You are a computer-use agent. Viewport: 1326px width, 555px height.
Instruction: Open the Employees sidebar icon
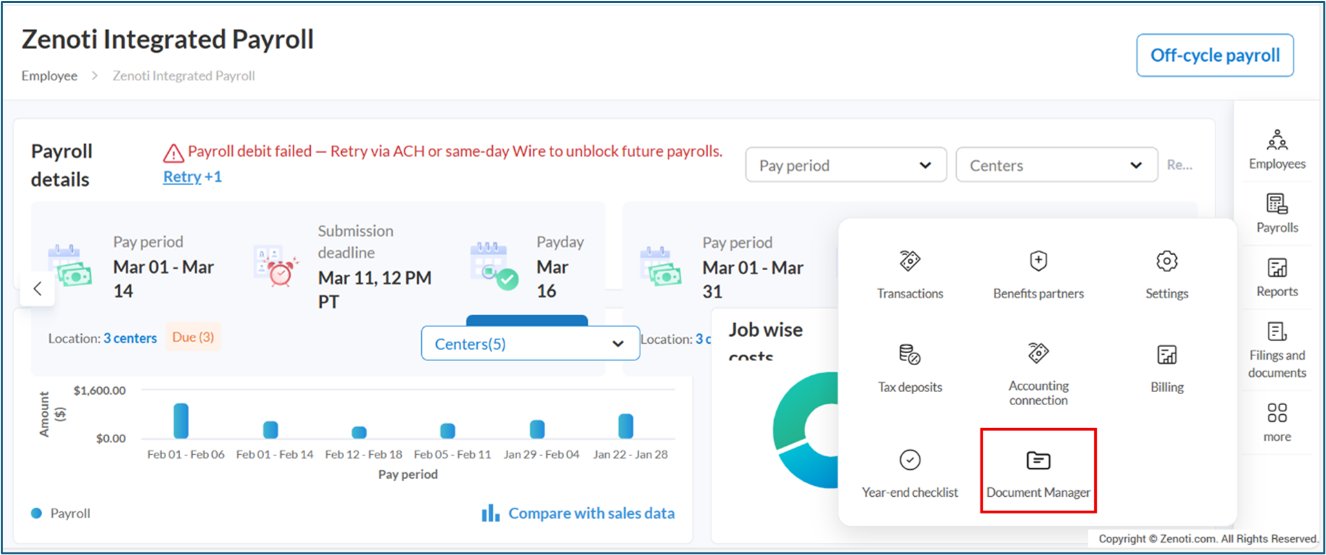point(1277,139)
